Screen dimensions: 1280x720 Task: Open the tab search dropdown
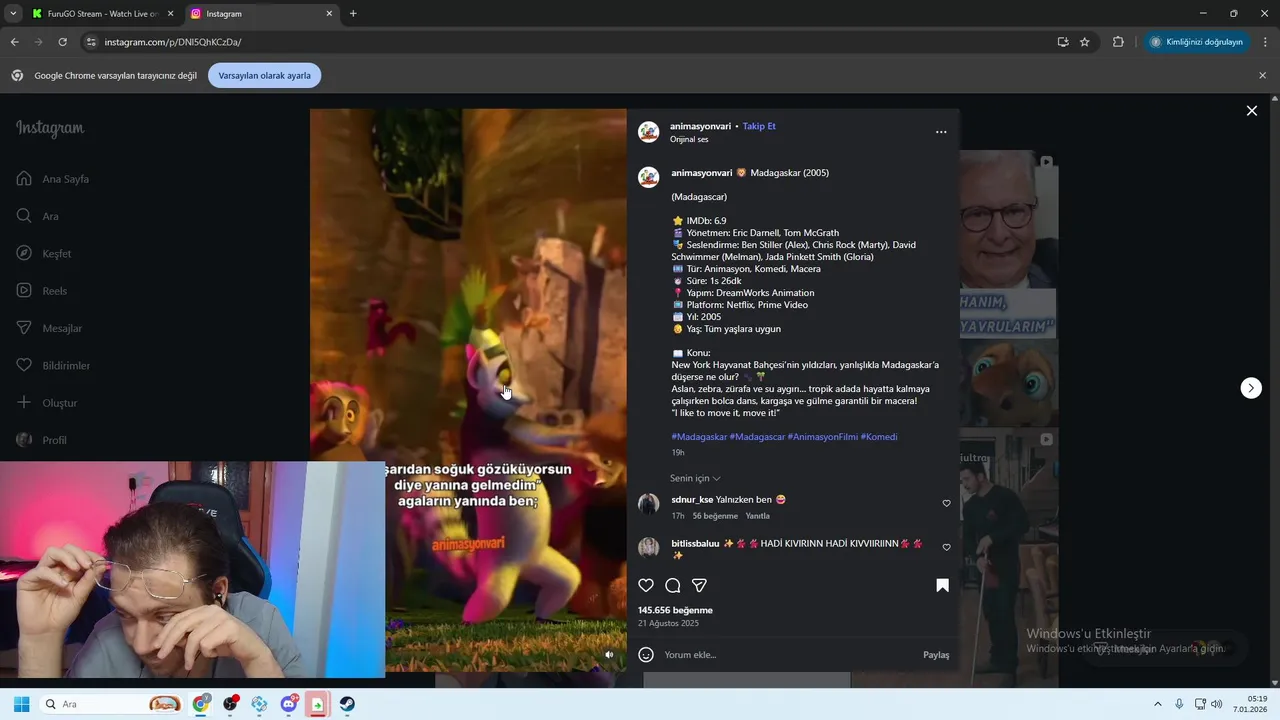tap(13, 14)
